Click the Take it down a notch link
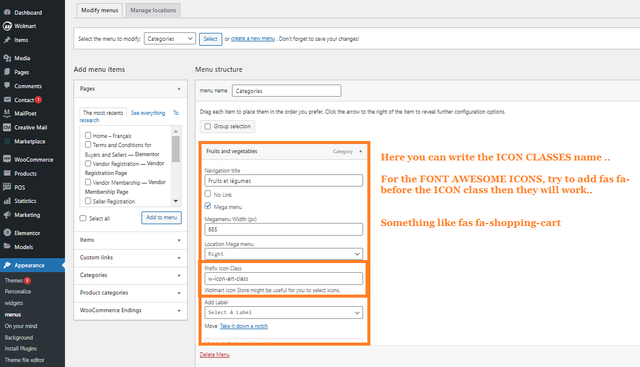The image size is (640, 367). click(x=244, y=326)
